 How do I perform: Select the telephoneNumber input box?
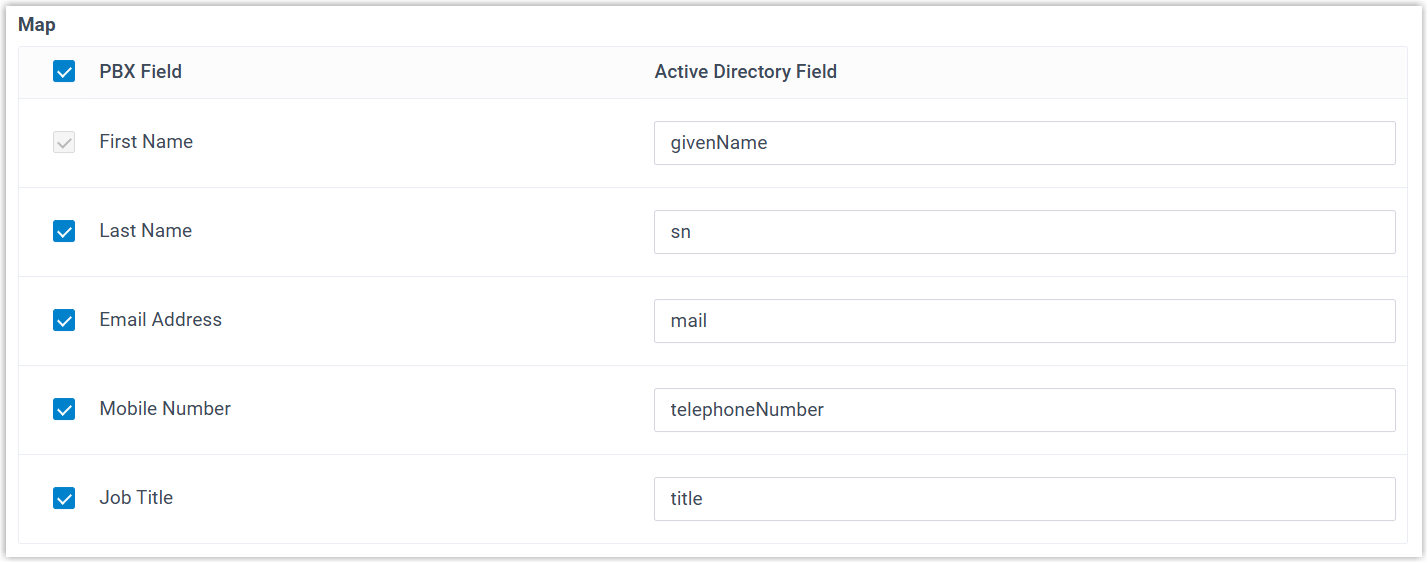tap(1024, 410)
